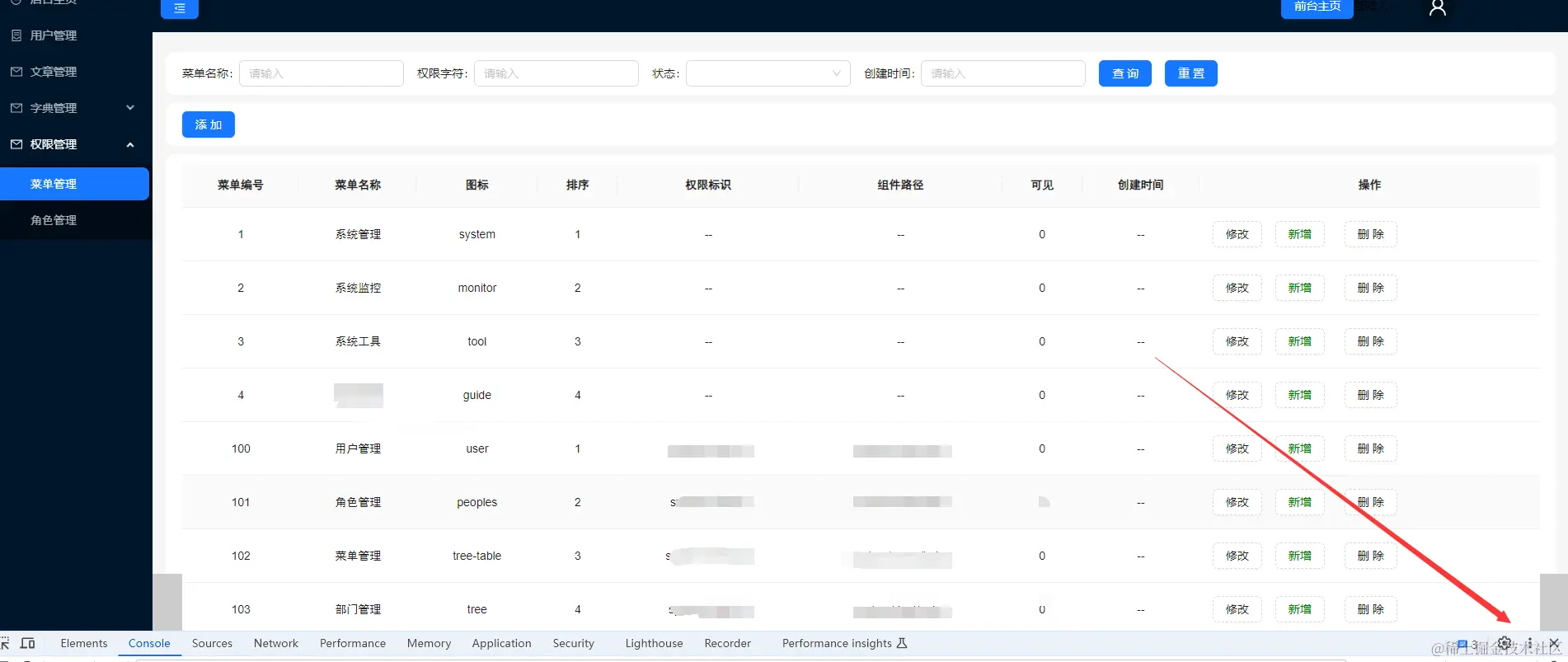Collapse 权限管理 submenu chevron
Image resolution: width=1568 pixels, height=662 pixels.
click(129, 144)
